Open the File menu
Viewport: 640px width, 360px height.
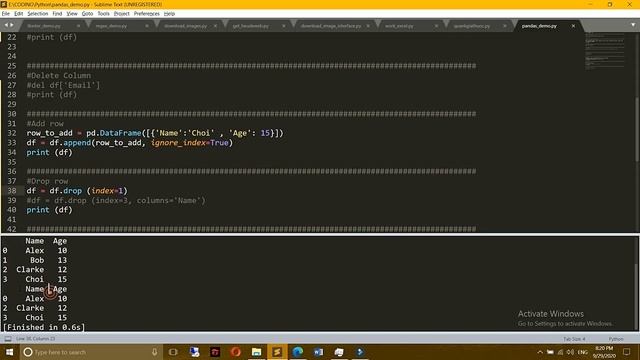pyautogui.click(x=6, y=13)
